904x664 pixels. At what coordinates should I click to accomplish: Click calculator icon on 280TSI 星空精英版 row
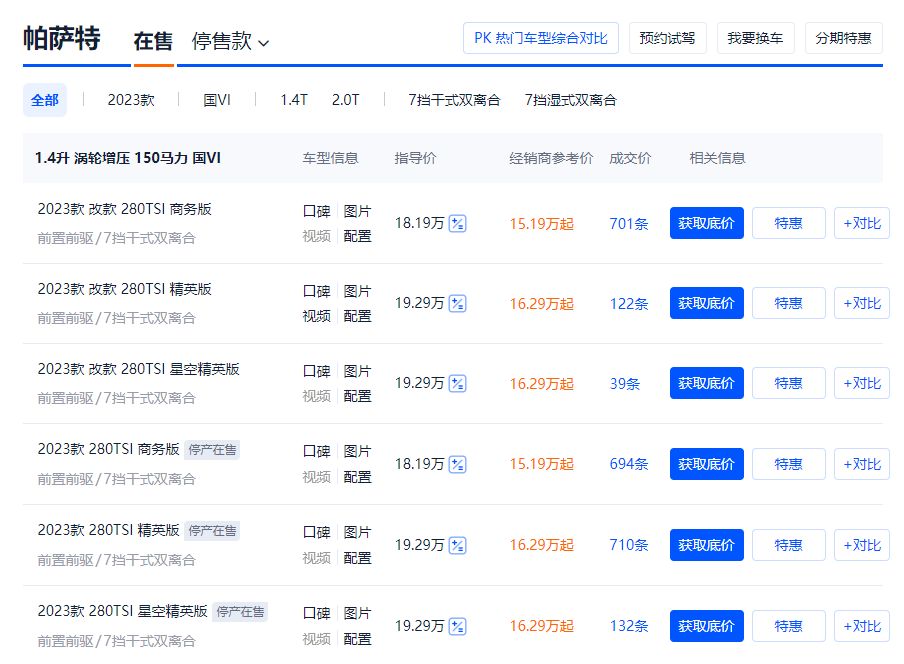click(x=457, y=626)
